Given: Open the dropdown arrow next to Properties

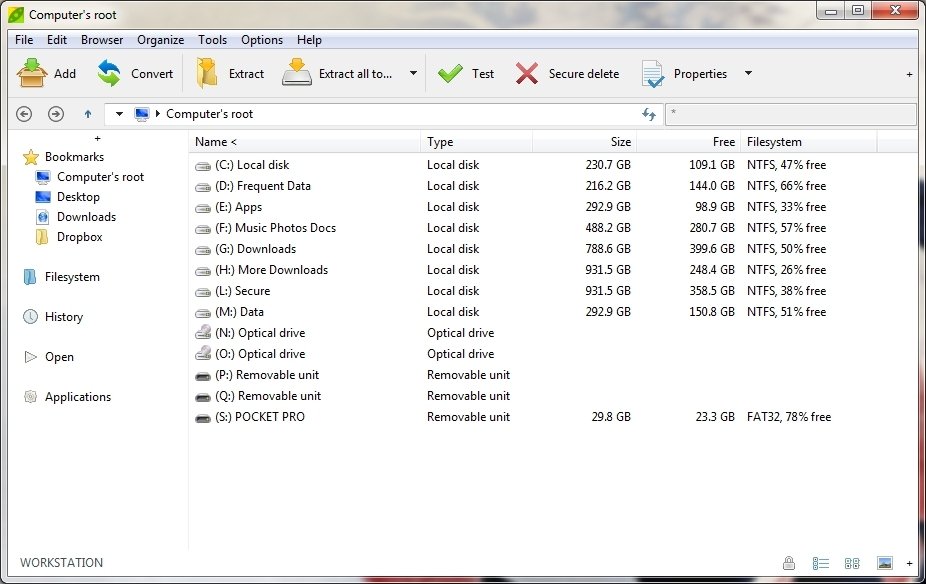Looking at the screenshot, I should tap(748, 73).
